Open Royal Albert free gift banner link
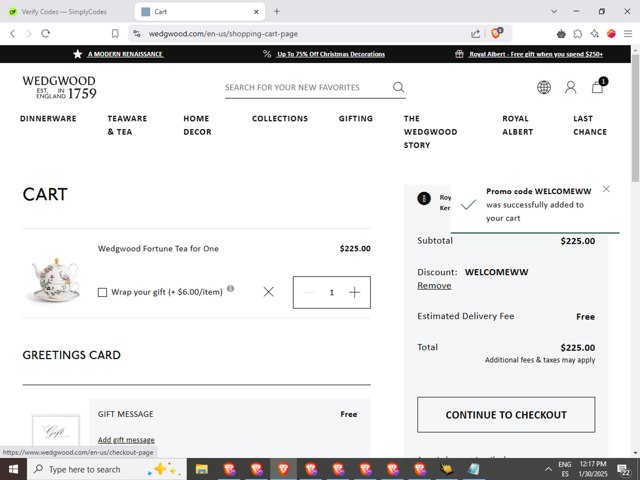This screenshot has width=640, height=480. click(536, 54)
